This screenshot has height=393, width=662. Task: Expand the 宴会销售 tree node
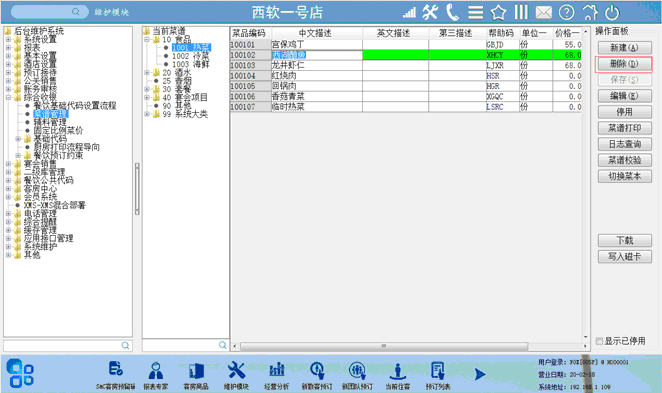coord(8,164)
